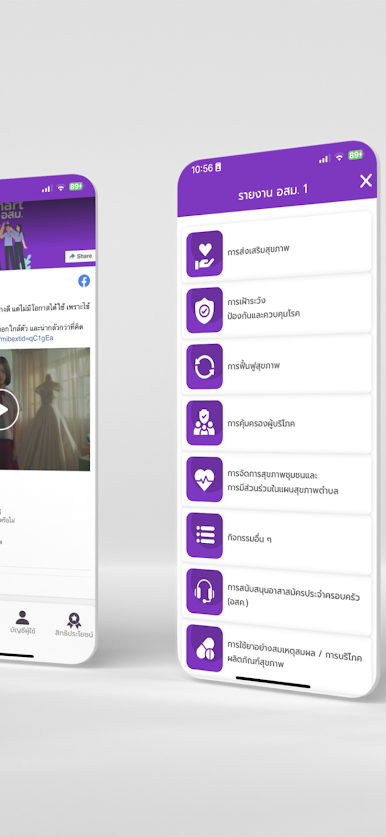Open the mibextid link in the post

tap(27, 338)
